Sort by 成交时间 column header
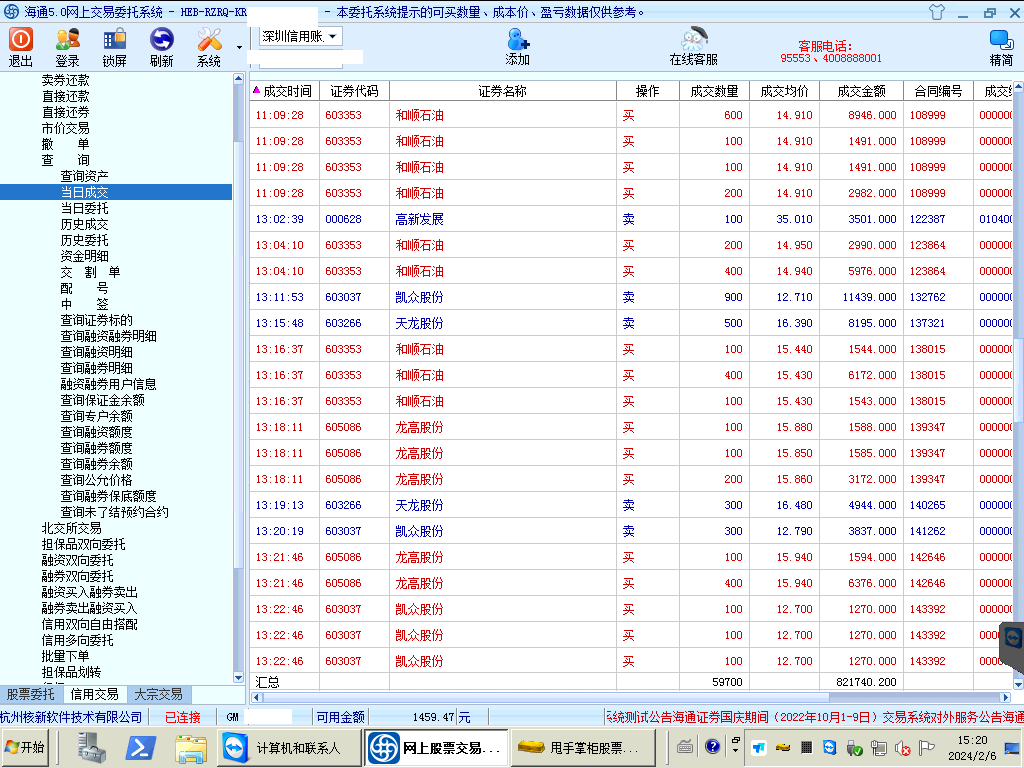Screen dimensions: 1024x768 [286, 91]
